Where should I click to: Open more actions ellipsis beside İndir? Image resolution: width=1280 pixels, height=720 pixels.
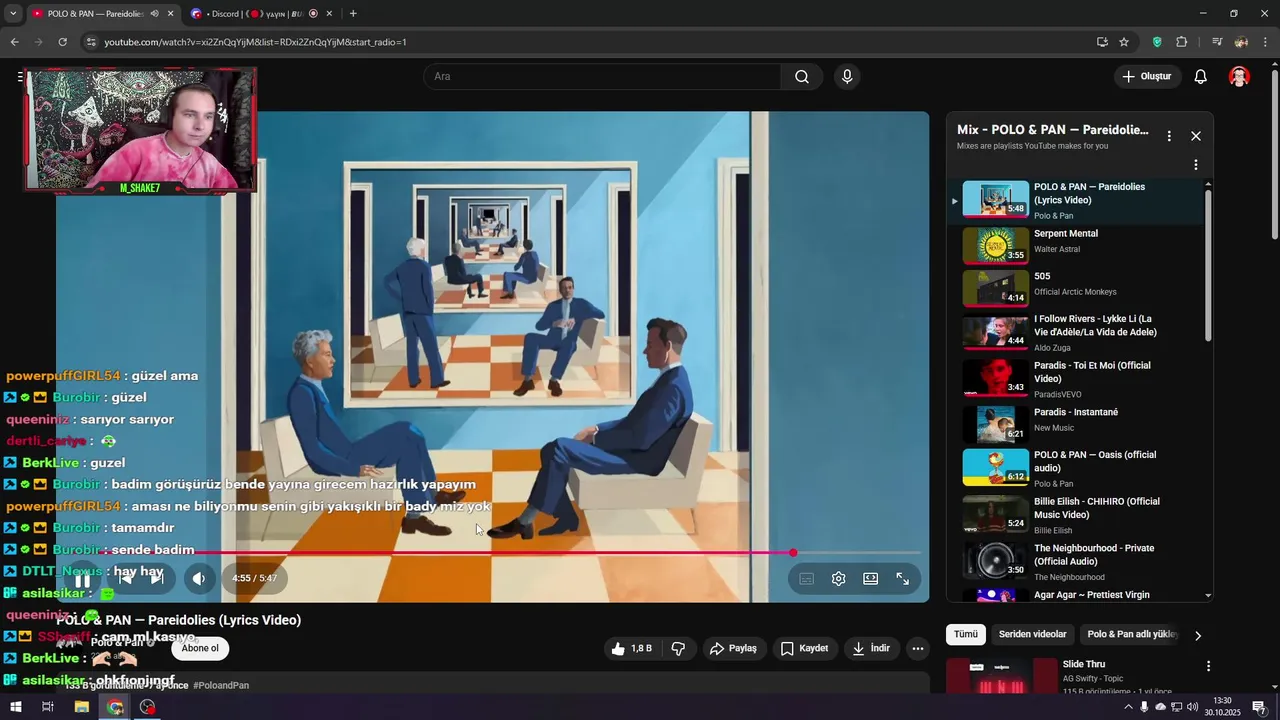pos(918,649)
